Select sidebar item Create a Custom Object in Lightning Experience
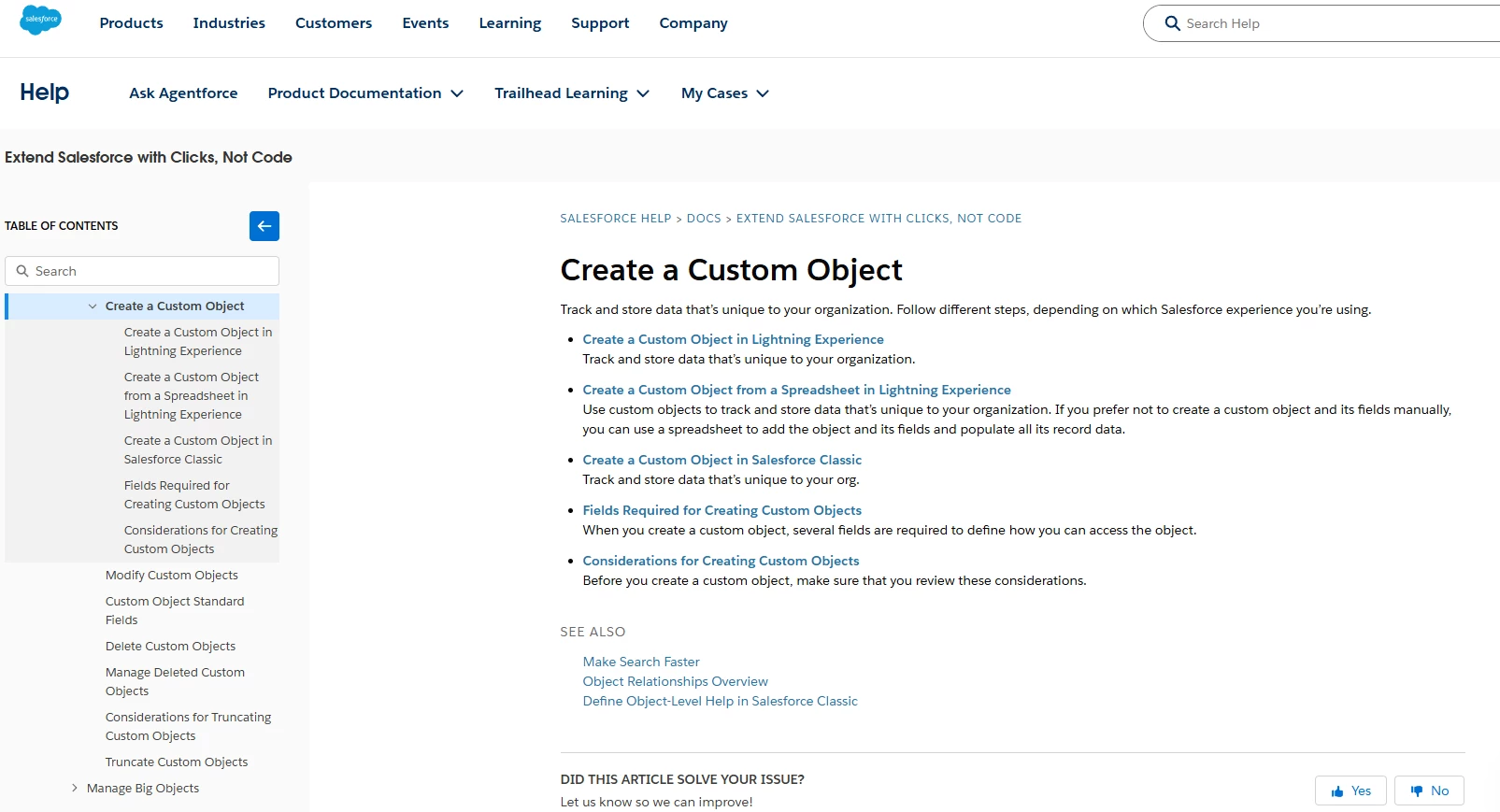The width and height of the screenshot is (1500, 812). coord(198,342)
